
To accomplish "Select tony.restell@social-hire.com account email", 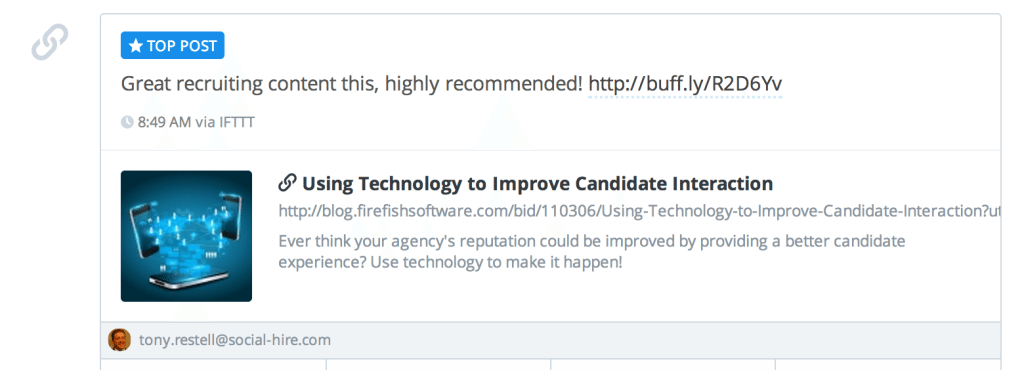I will click(x=234, y=340).
